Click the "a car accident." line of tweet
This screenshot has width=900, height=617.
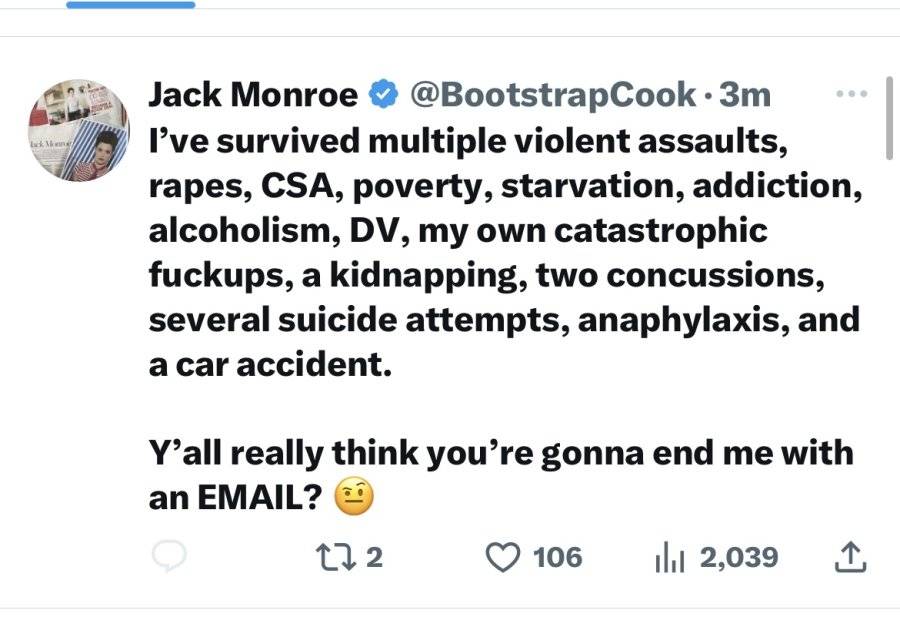tap(270, 364)
